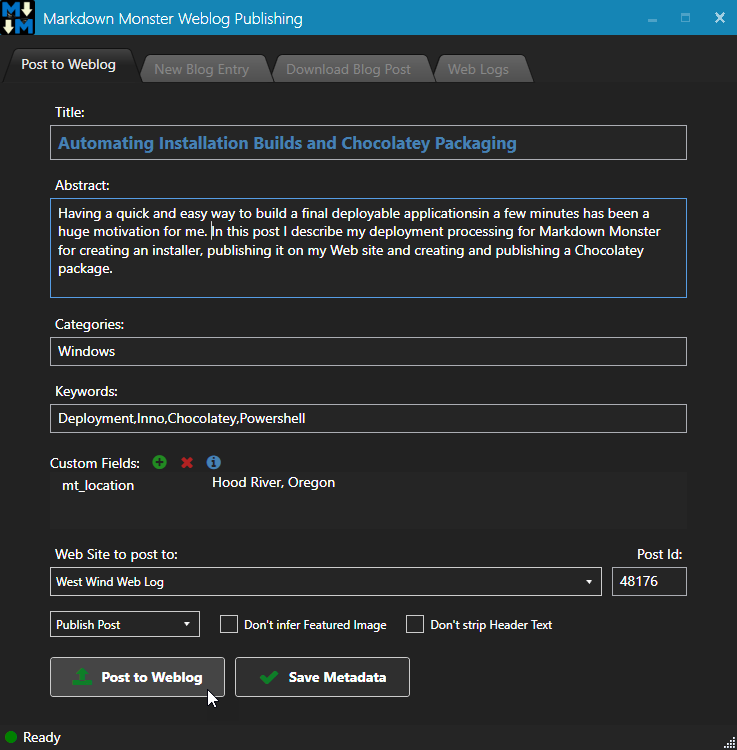The height and width of the screenshot is (750, 737).
Task: Click the window resize grip in the status bar
Action: coord(730,743)
